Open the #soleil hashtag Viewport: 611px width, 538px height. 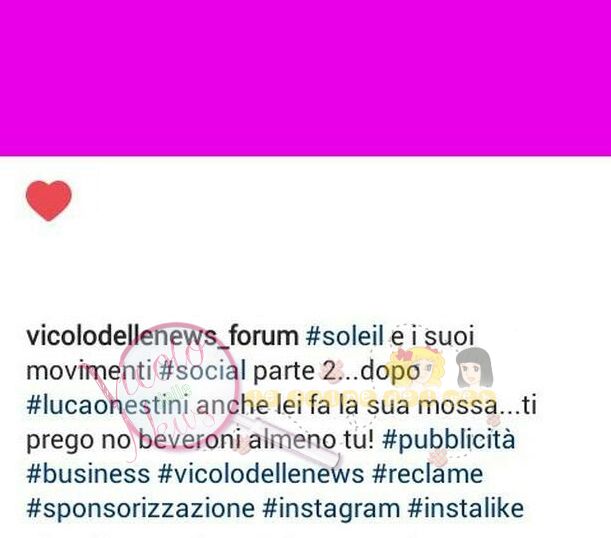point(345,336)
